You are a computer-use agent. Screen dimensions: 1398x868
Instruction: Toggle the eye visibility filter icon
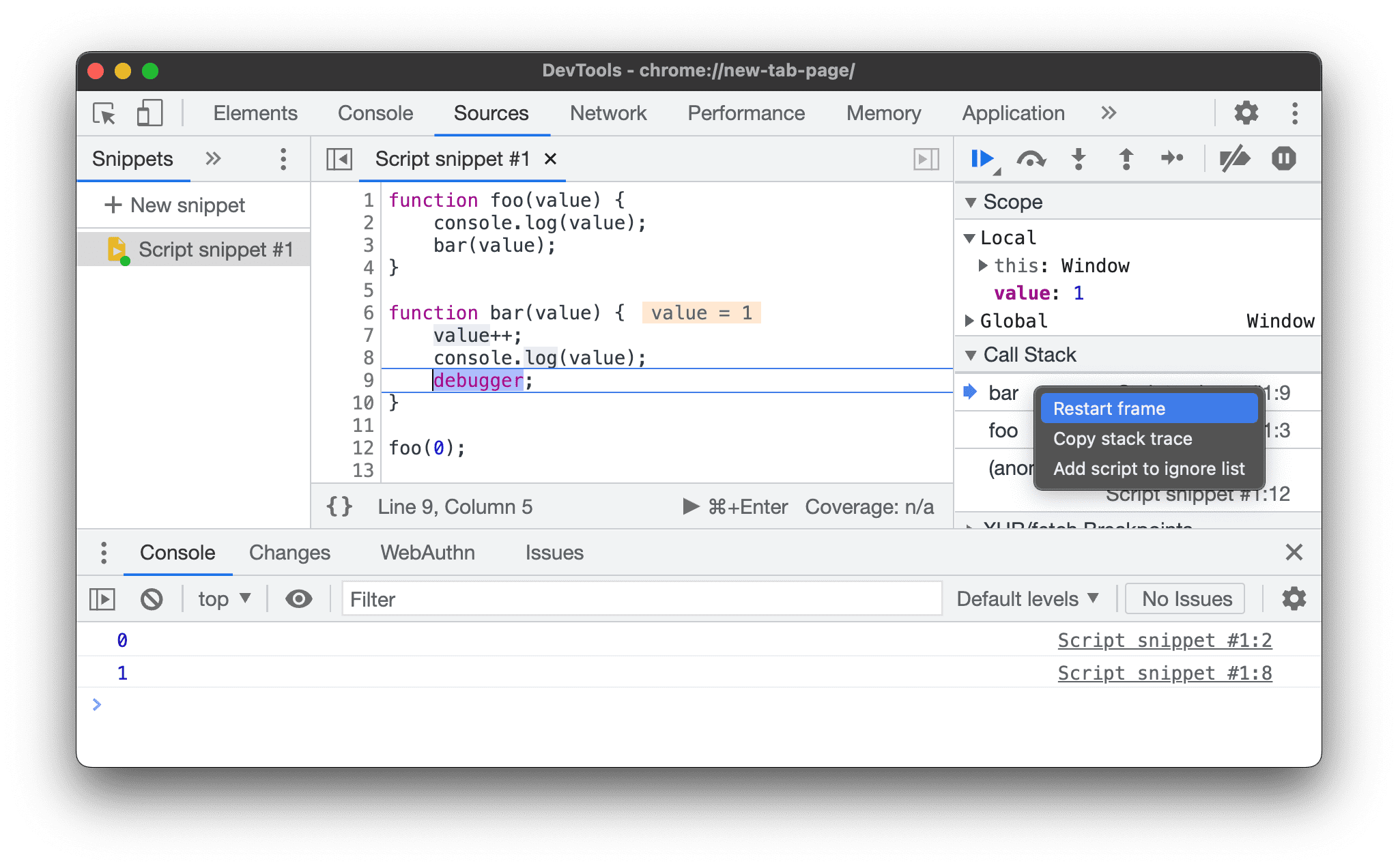pos(298,598)
